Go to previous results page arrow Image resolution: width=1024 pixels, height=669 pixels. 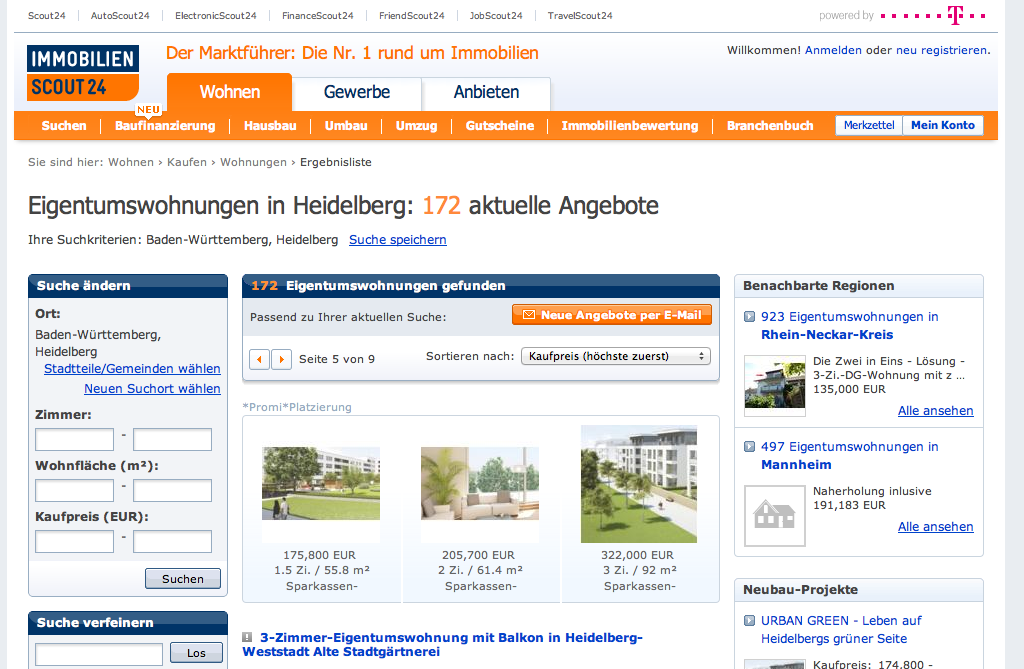point(259,359)
